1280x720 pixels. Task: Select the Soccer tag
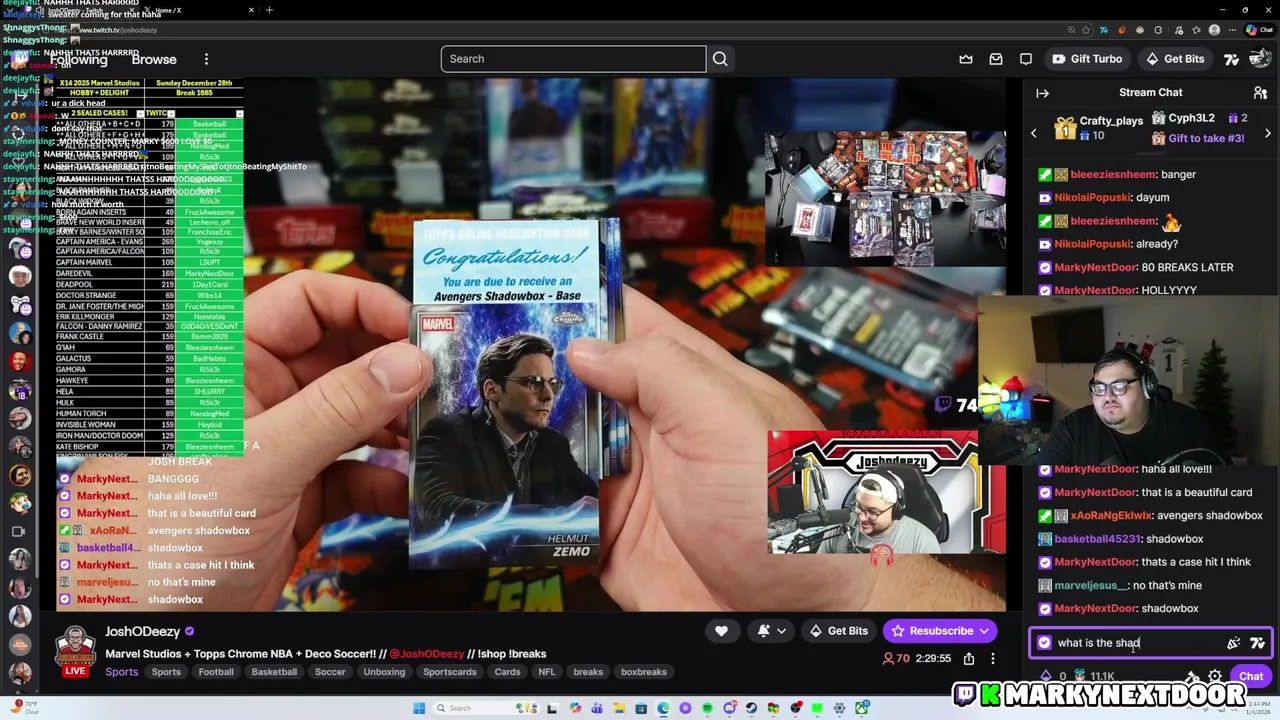330,672
